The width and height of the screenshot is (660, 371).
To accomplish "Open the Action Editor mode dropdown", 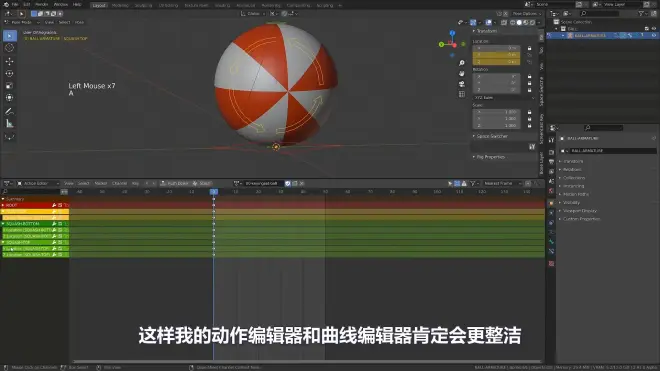I will coord(38,184).
